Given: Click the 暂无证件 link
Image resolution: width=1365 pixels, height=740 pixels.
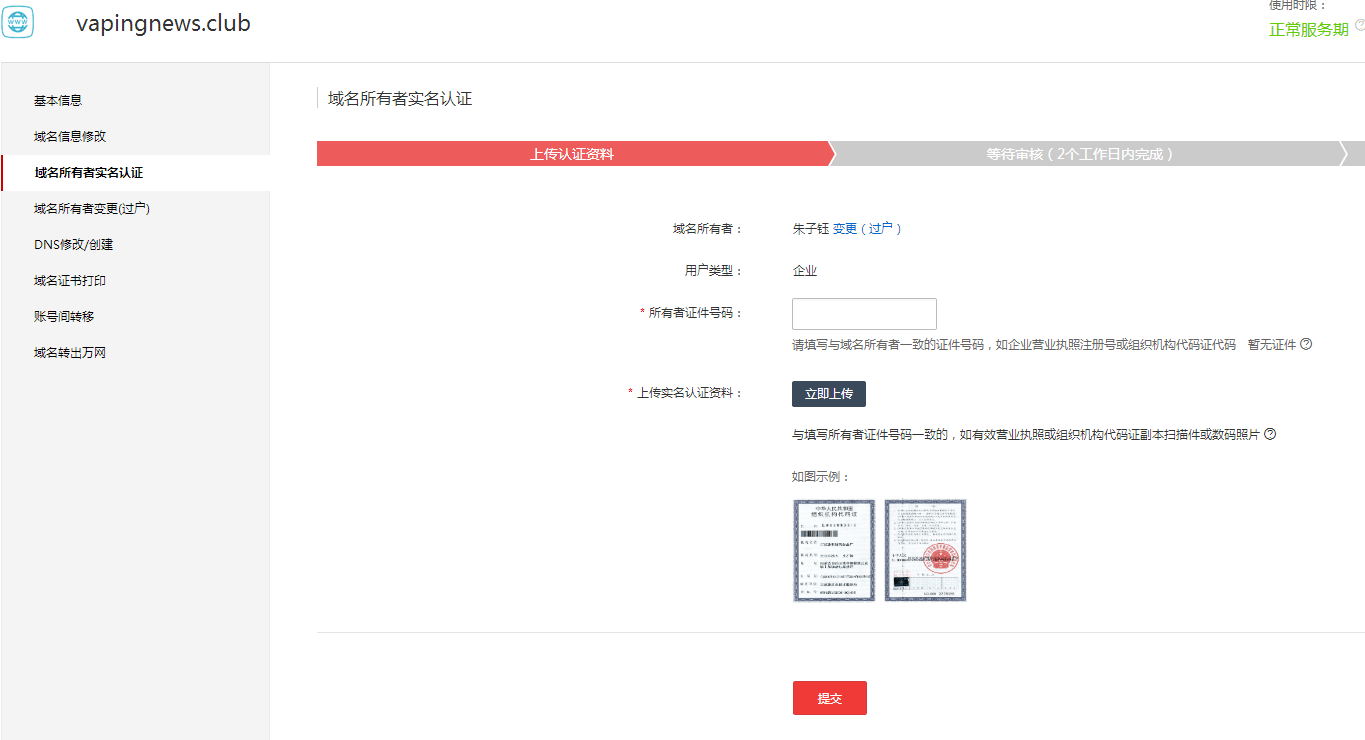Looking at the screenshot, I should 1271,345.
